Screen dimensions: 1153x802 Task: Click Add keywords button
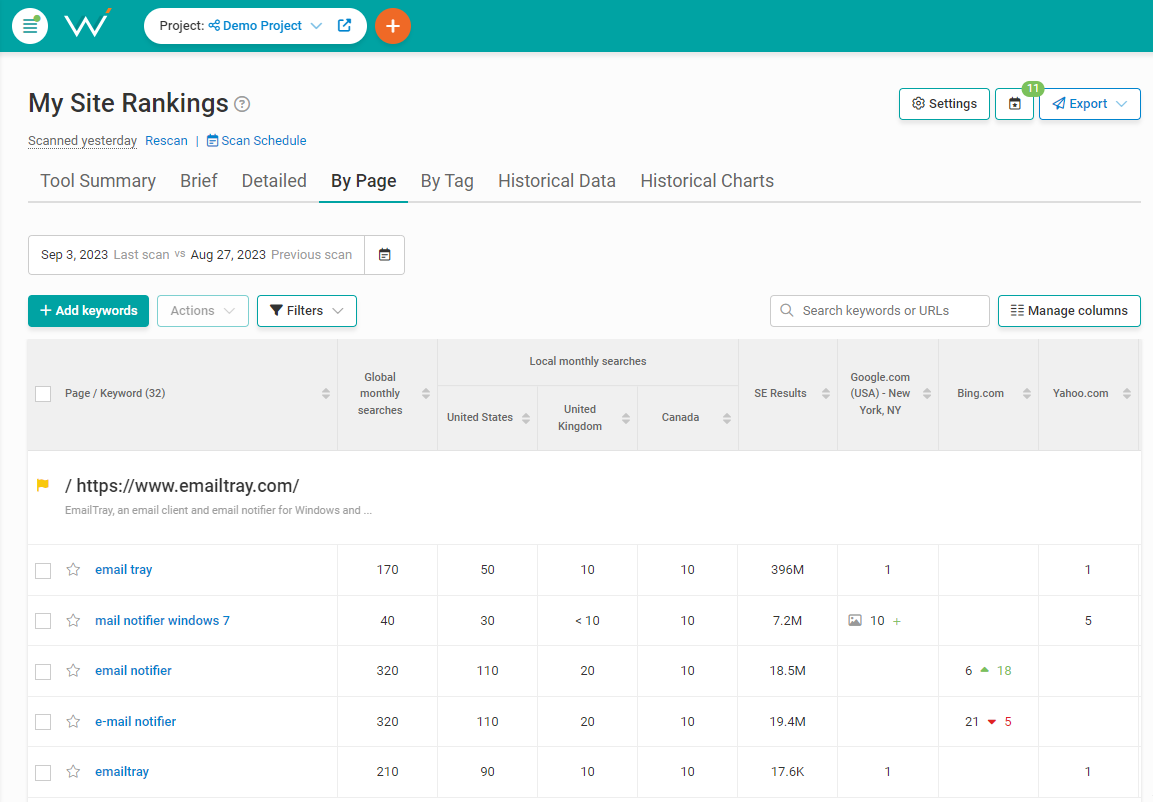tap(88, 311)
